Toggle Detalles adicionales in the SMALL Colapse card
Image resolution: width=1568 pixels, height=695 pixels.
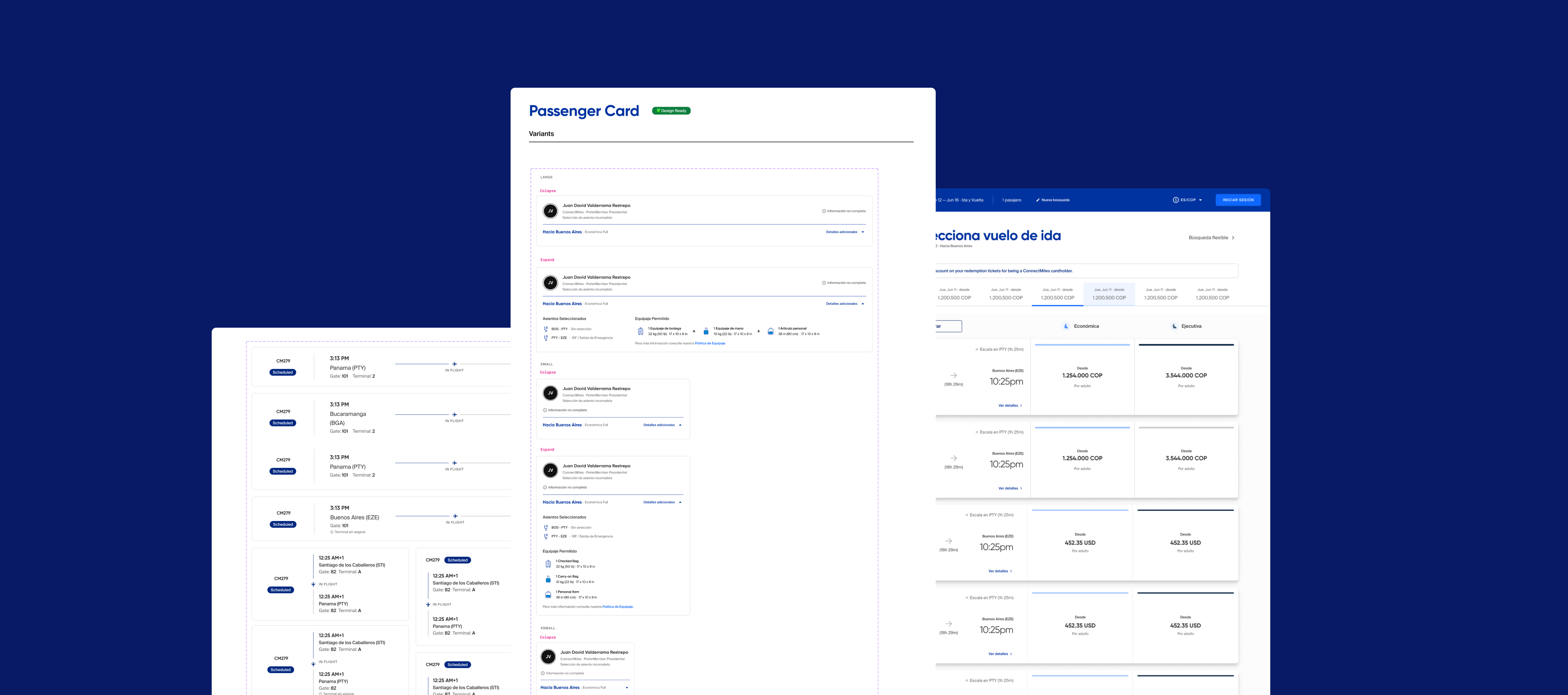662,425
